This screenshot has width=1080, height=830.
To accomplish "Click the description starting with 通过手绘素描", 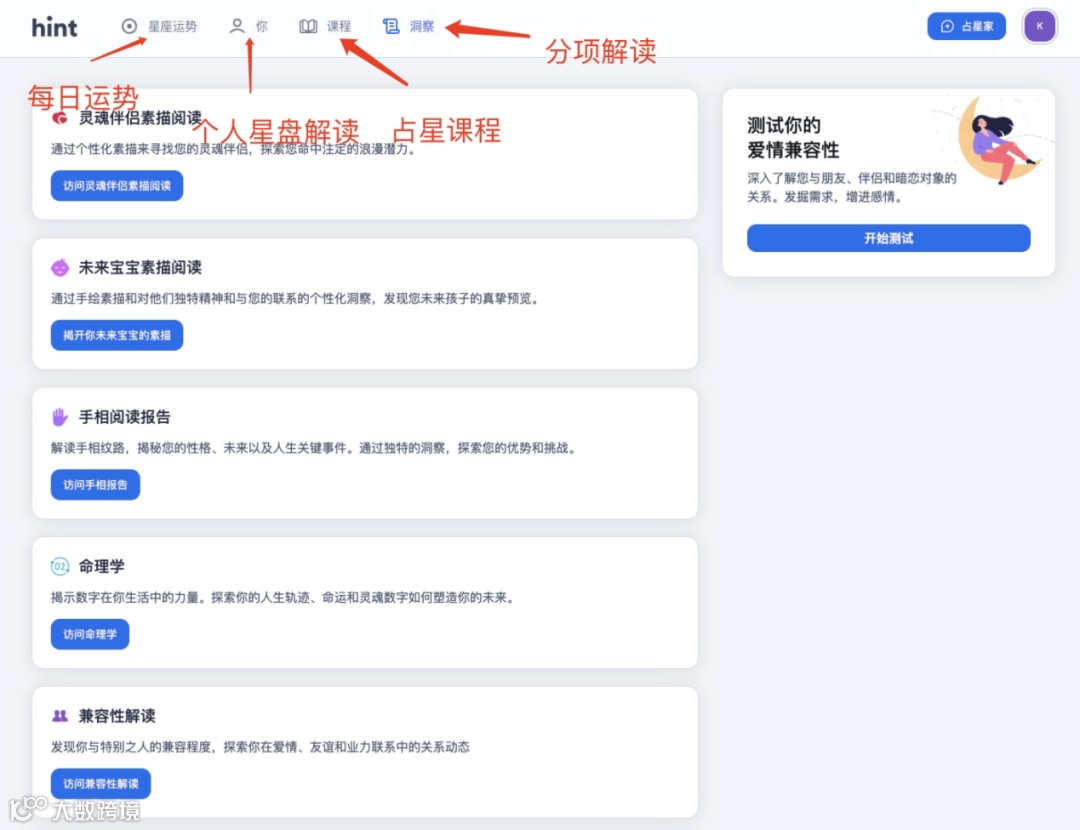I will (x=296, y=298).
